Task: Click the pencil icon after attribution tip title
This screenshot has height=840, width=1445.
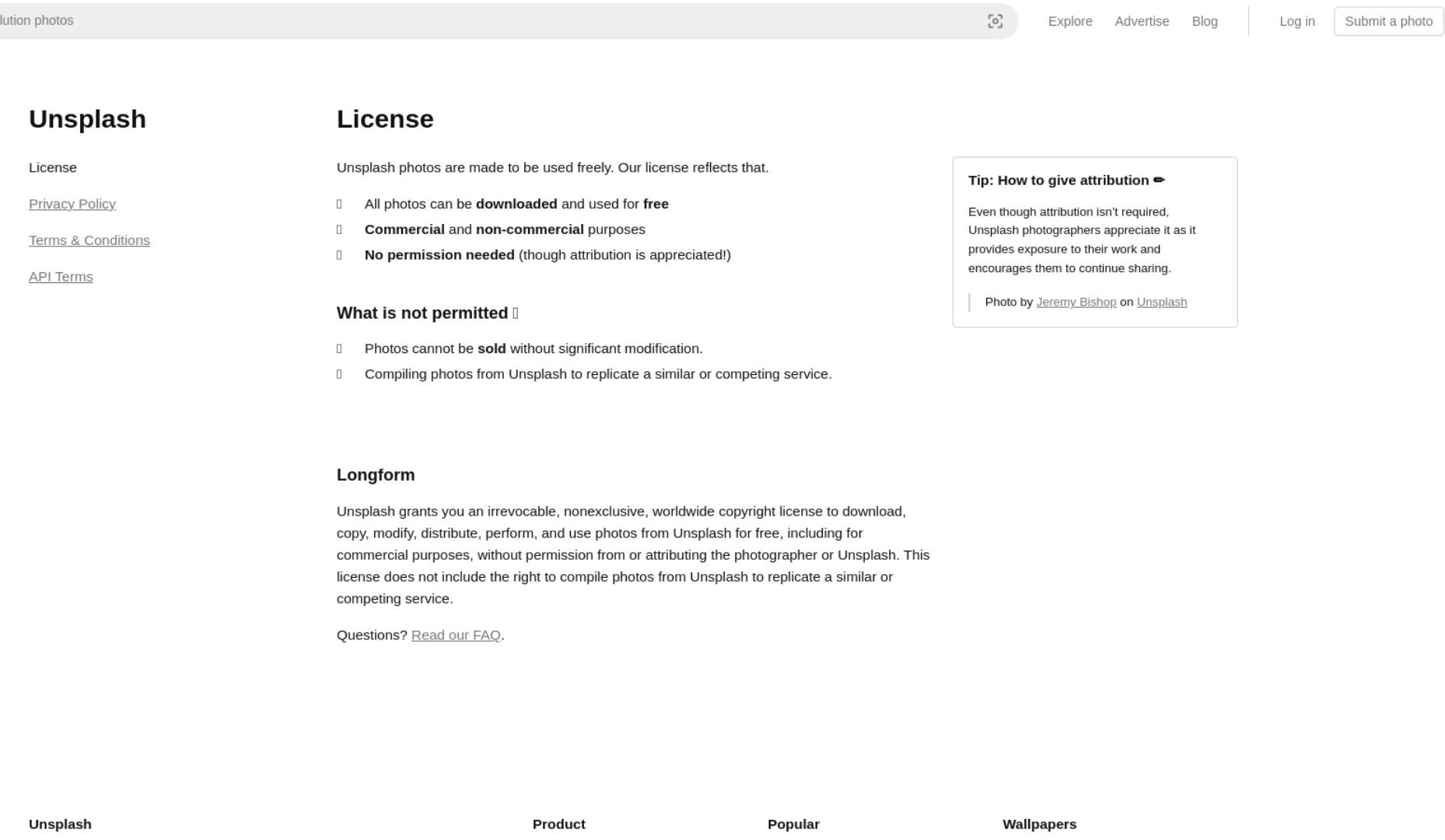Action: (x=1159, y=180)
